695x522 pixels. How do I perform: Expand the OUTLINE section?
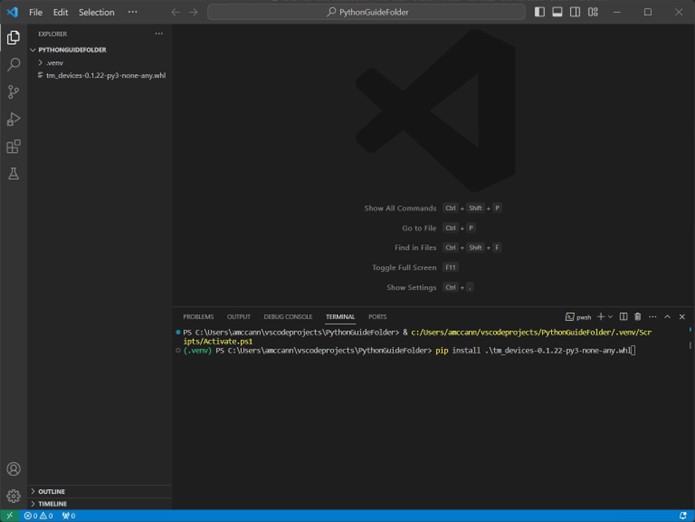click(100, 491)
